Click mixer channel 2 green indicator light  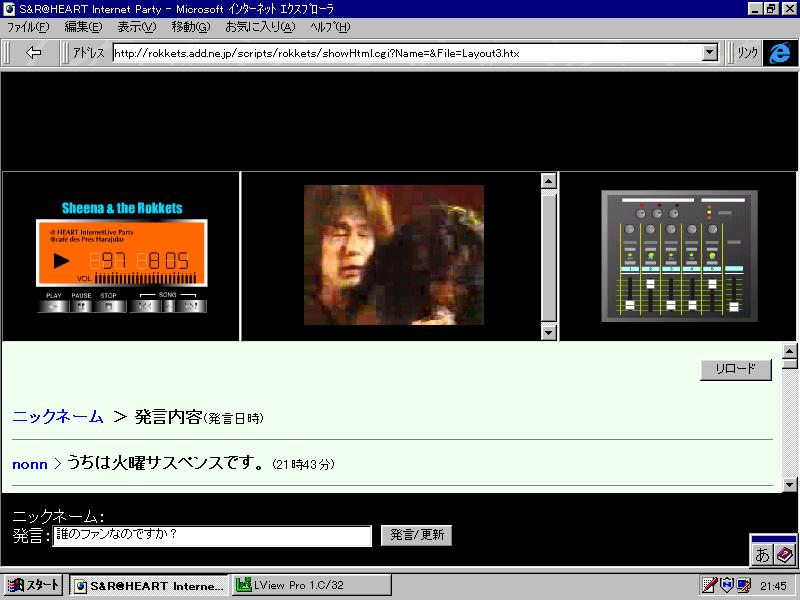point(651,255)
